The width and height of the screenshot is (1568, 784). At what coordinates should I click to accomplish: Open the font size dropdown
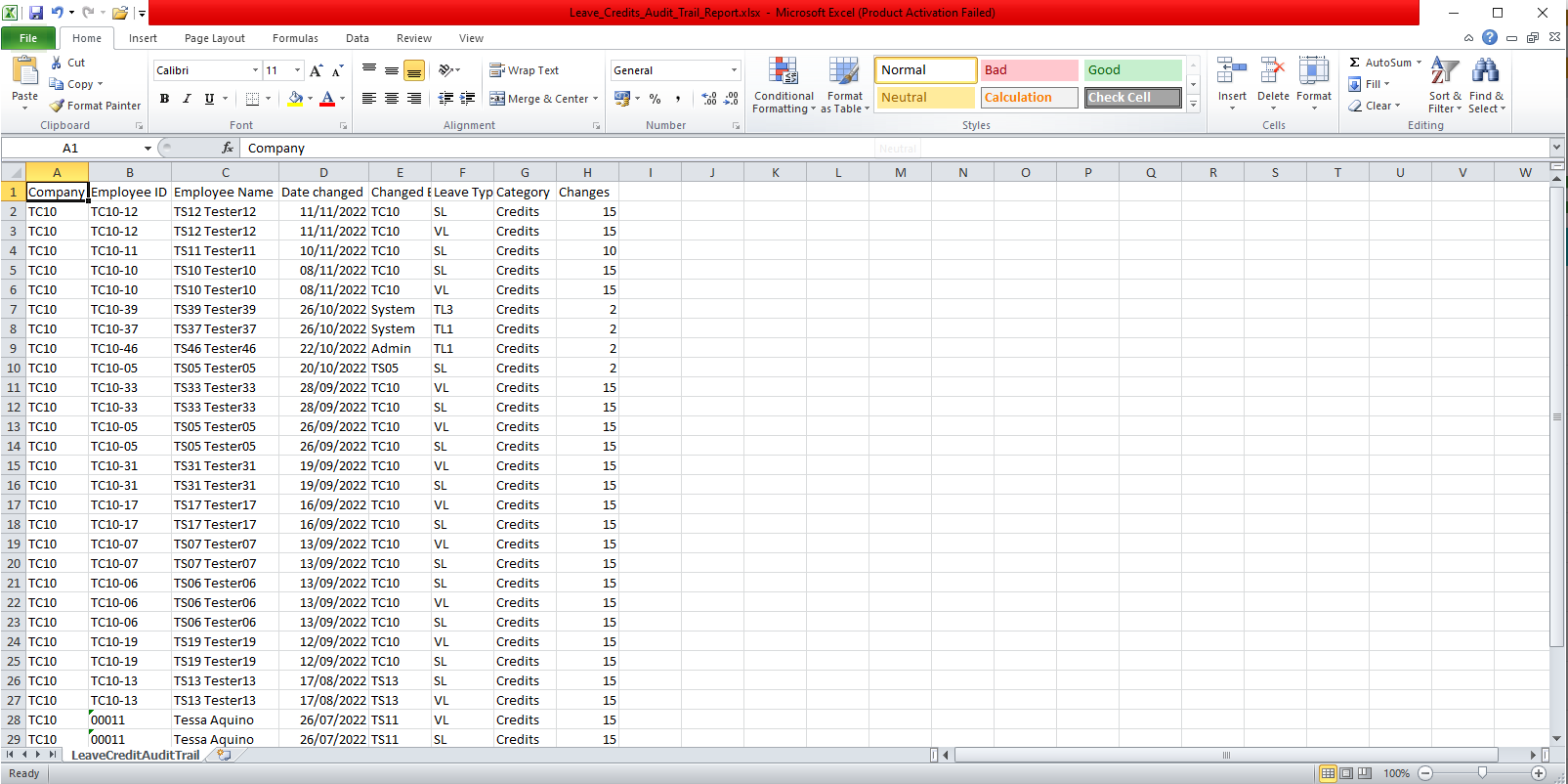click(x=298, y=70)
